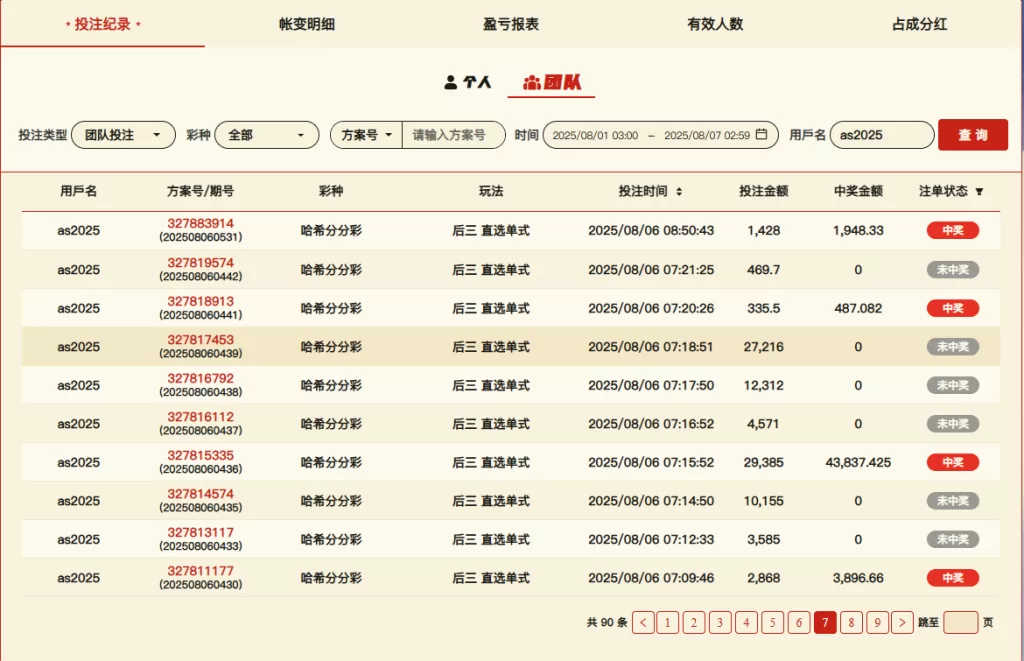The image size is (1024, 661).
Task: Open plan number 327883914
Action: click(x=200, y=223)
